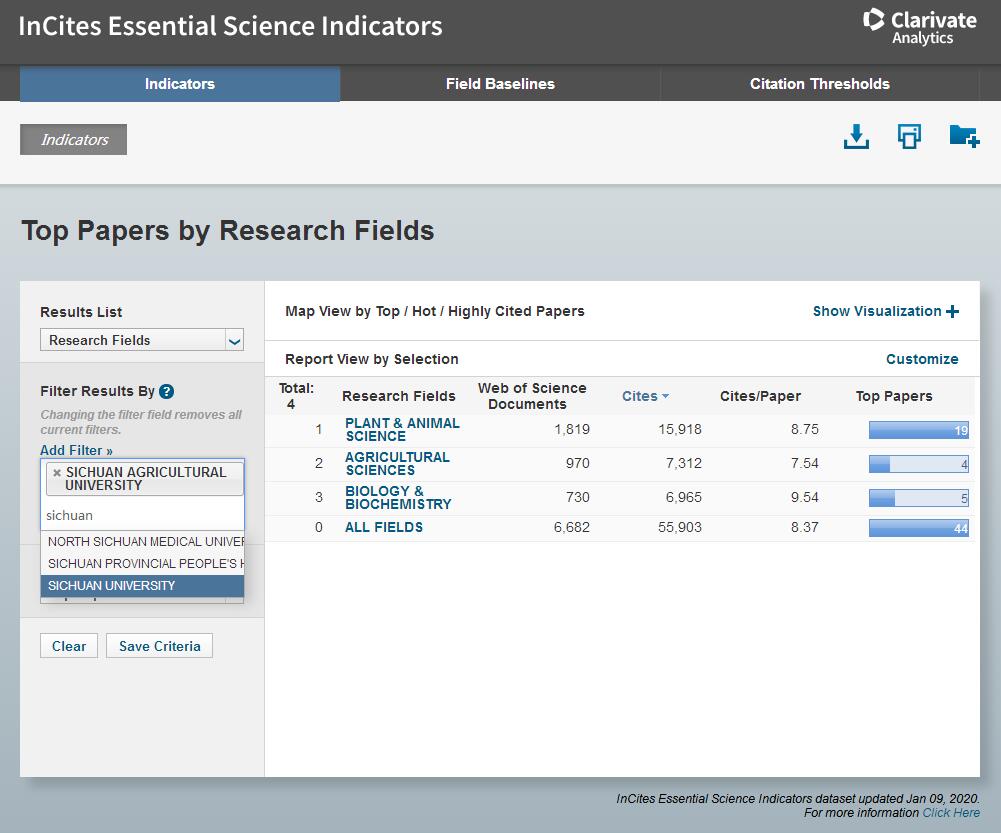Select SICHUAN UNIVERSITY from suggestion list
This screenshot has width=1001, height=833.
click(142, 586)
